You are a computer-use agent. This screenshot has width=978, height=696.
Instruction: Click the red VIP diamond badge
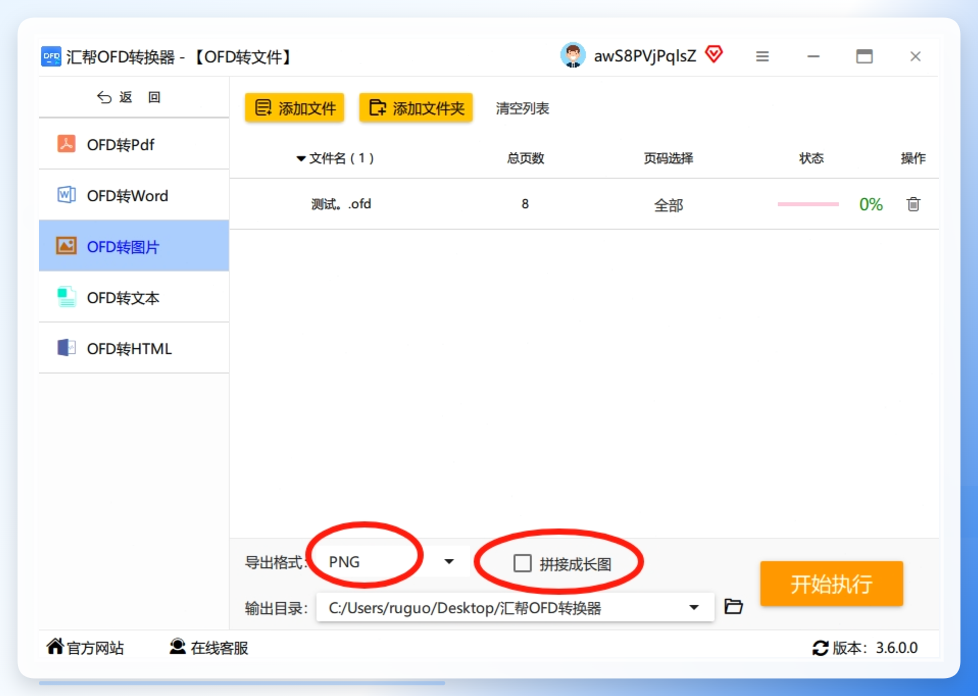(x=714, y=54)
